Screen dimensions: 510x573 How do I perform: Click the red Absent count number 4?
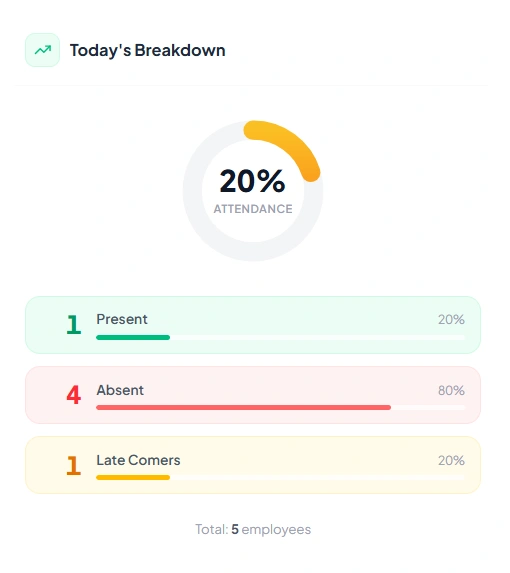coord(73,395)
